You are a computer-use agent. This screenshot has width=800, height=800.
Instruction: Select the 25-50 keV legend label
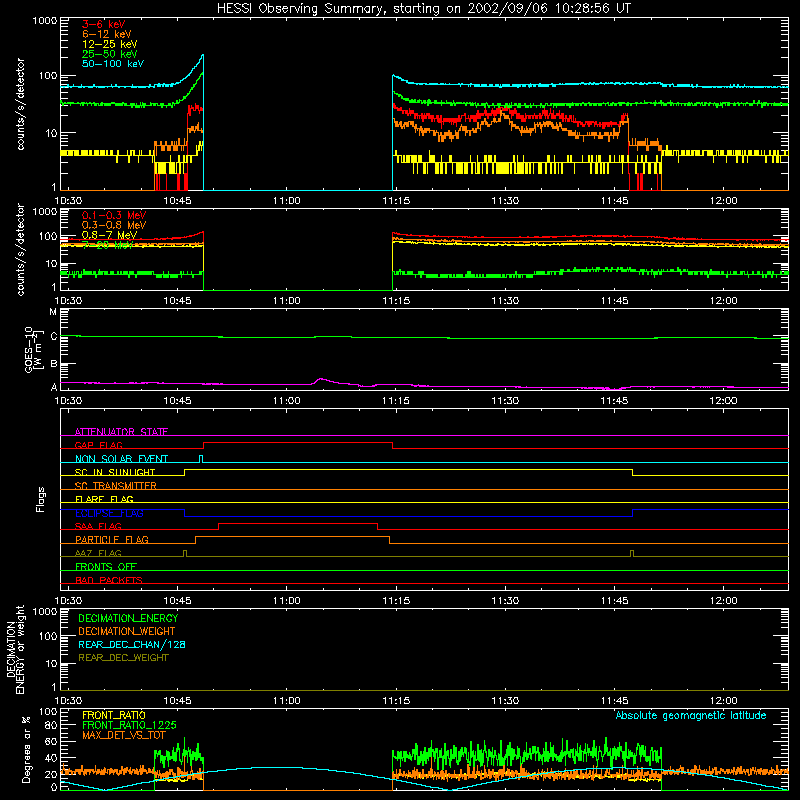pos(109,54)
